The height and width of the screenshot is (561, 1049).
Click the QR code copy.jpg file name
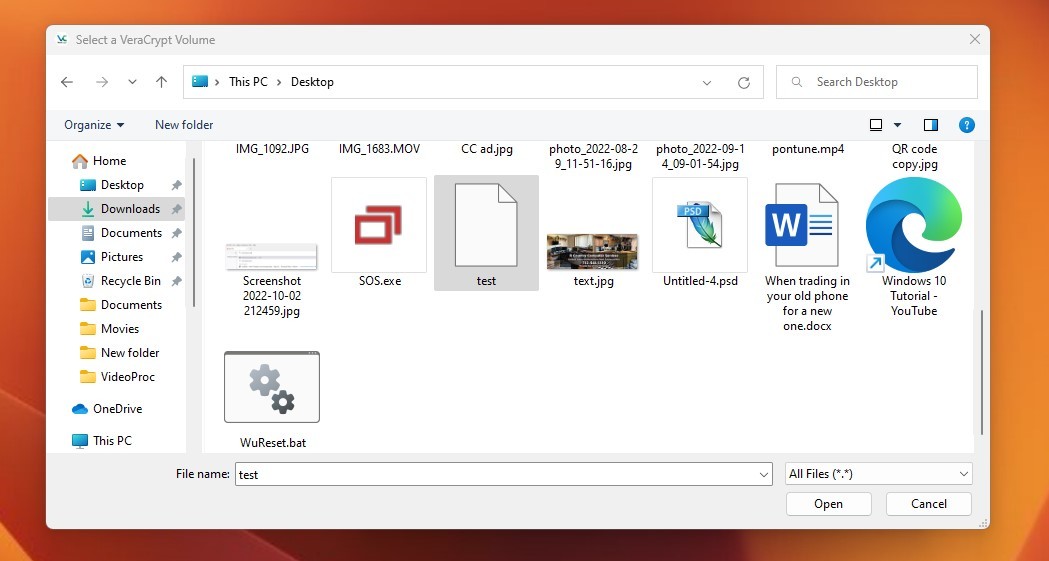(x=915, y=156)
